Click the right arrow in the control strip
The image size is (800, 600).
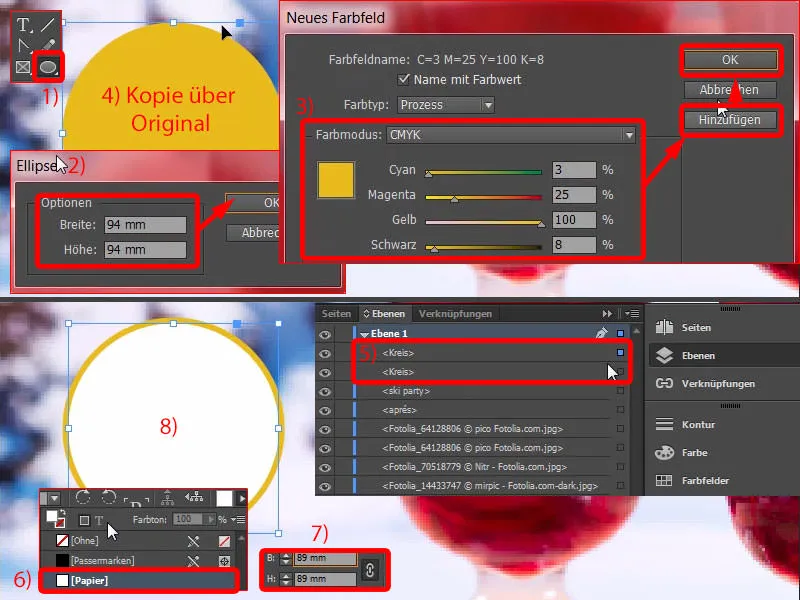tap(242, 498)
